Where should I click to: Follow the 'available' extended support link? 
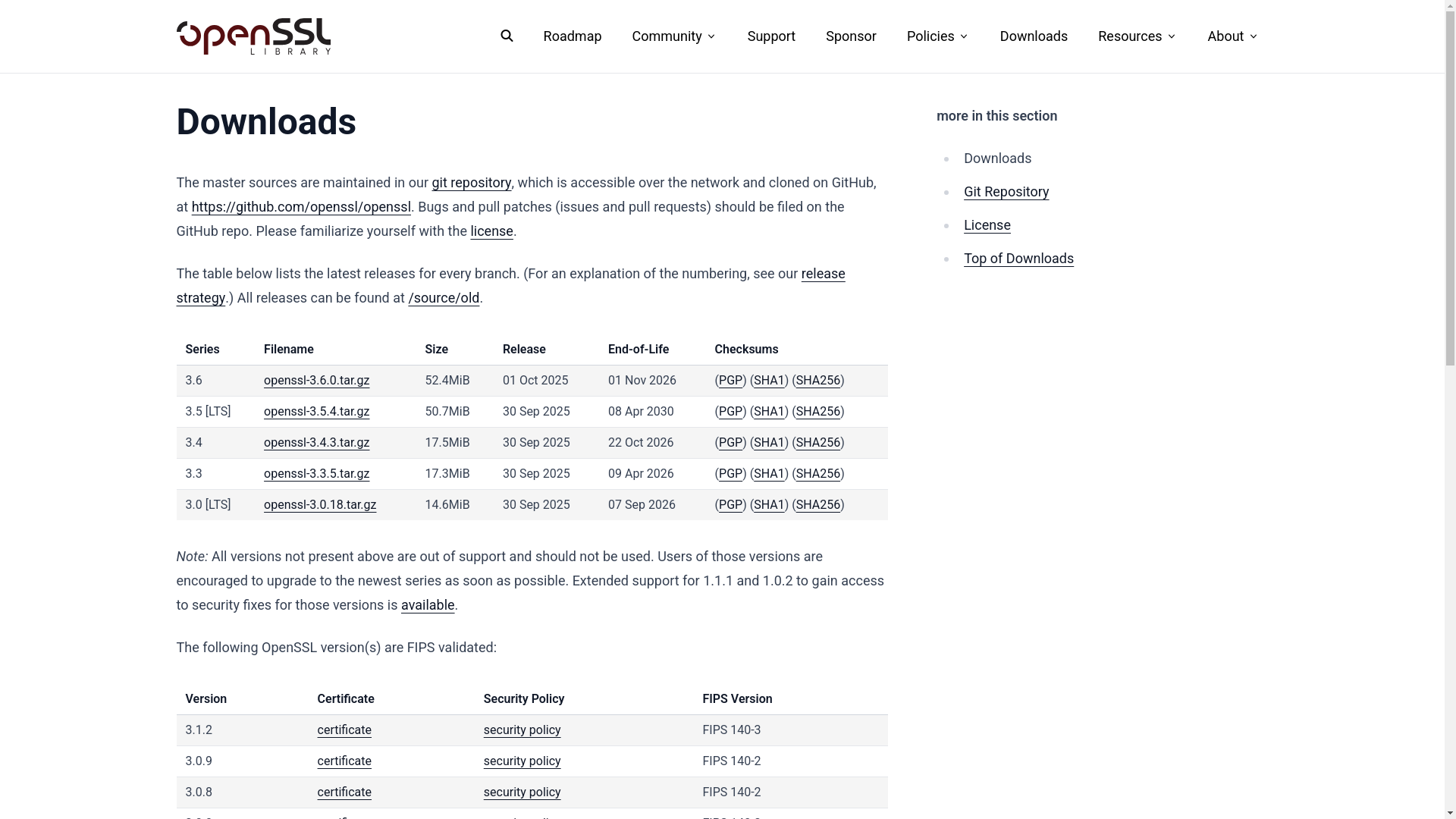tap(428, 605)
